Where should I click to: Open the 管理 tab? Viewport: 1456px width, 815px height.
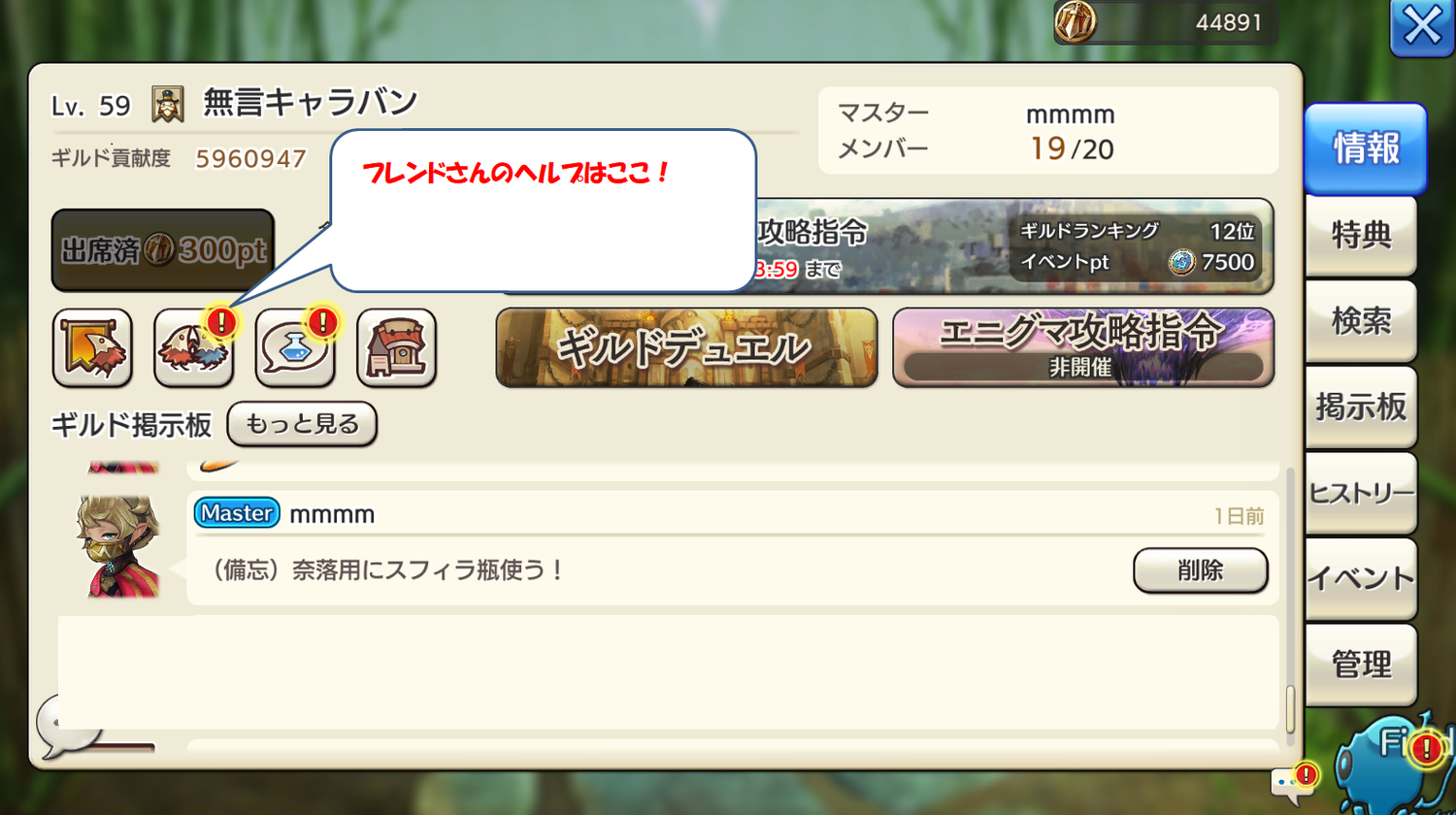point(1361,665)
